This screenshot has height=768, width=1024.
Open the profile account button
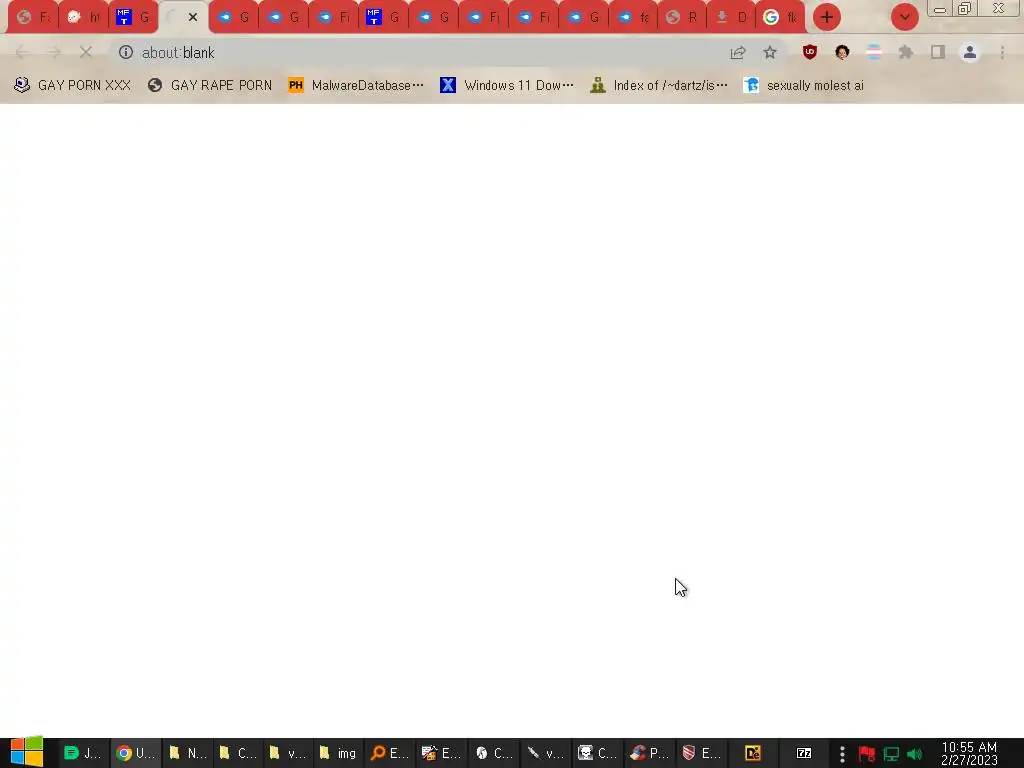970,52
